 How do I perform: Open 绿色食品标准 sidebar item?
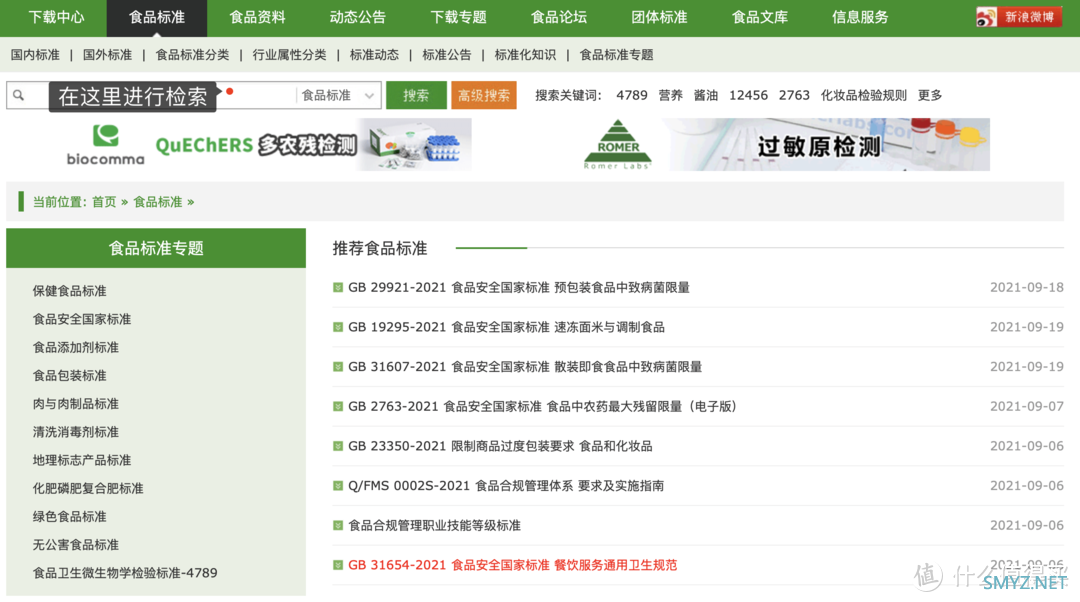(70, 517)
